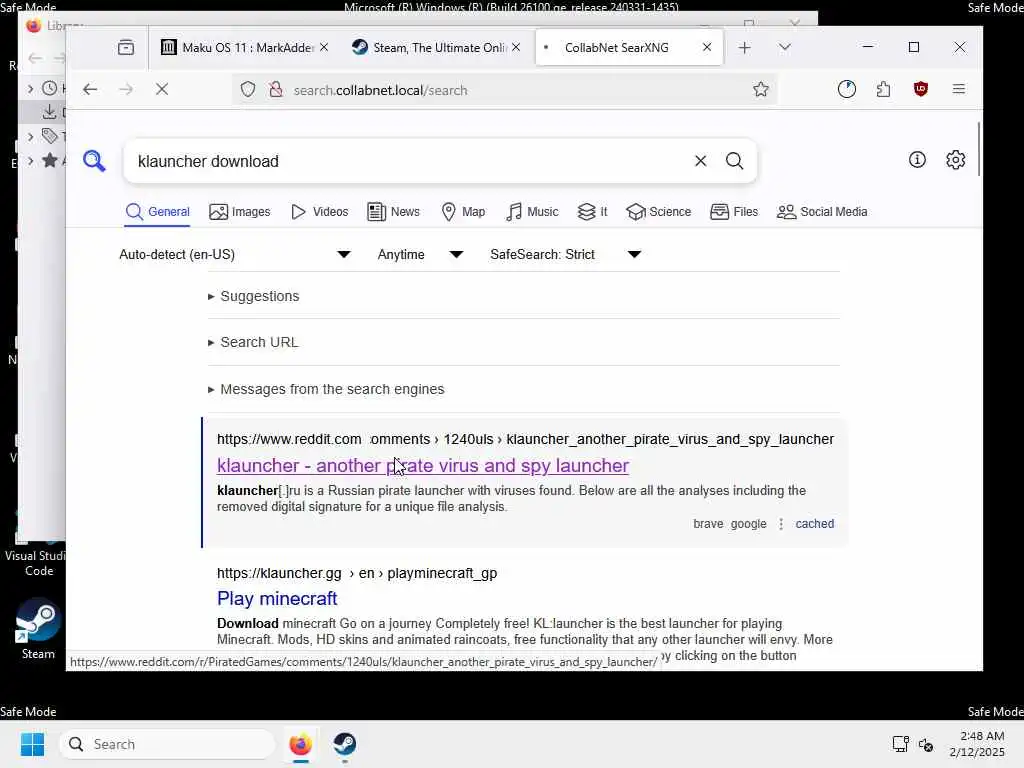Switch to Videos search category
Screen dimensions: 1024x768
[319, 212]
